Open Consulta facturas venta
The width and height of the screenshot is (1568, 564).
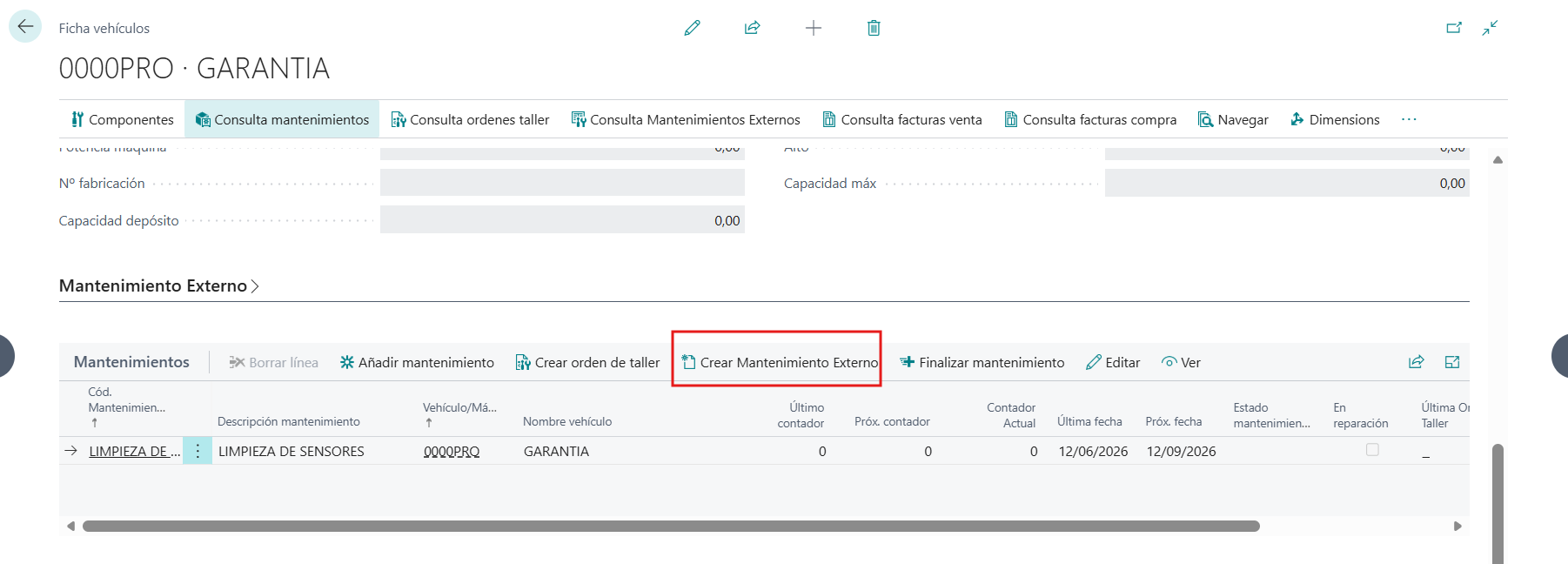[902, 119]
